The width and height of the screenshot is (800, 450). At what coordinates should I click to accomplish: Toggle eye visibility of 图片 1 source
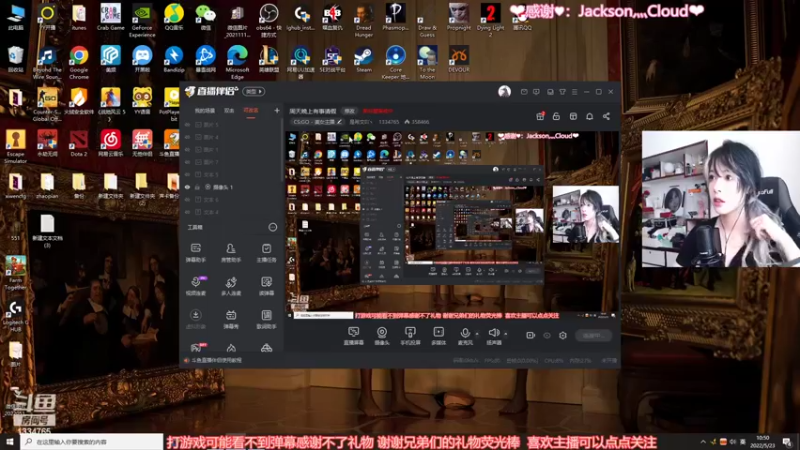tap(187, 149)
